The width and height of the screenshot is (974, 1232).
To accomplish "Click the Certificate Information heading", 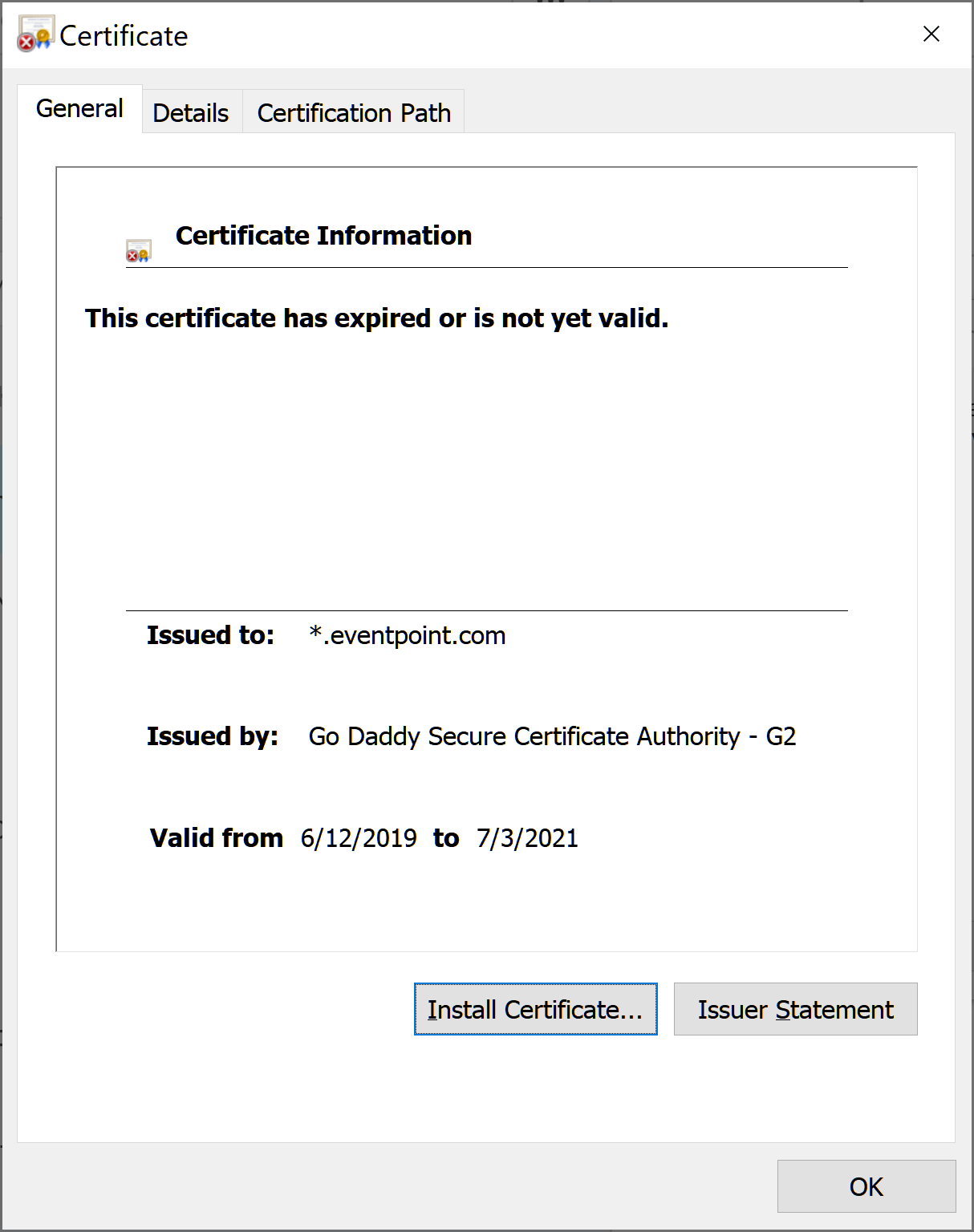I will pos(323,236).
